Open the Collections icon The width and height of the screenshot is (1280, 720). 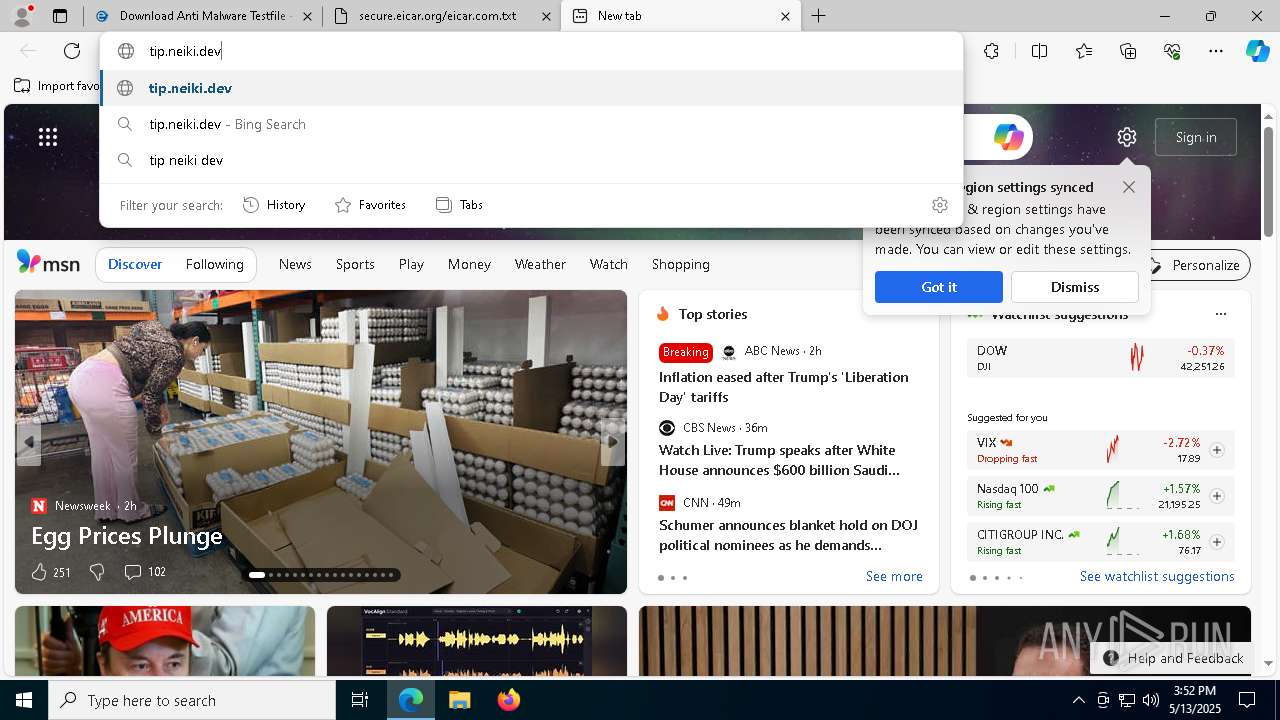pyautogui.click(x=1128, y=51)
